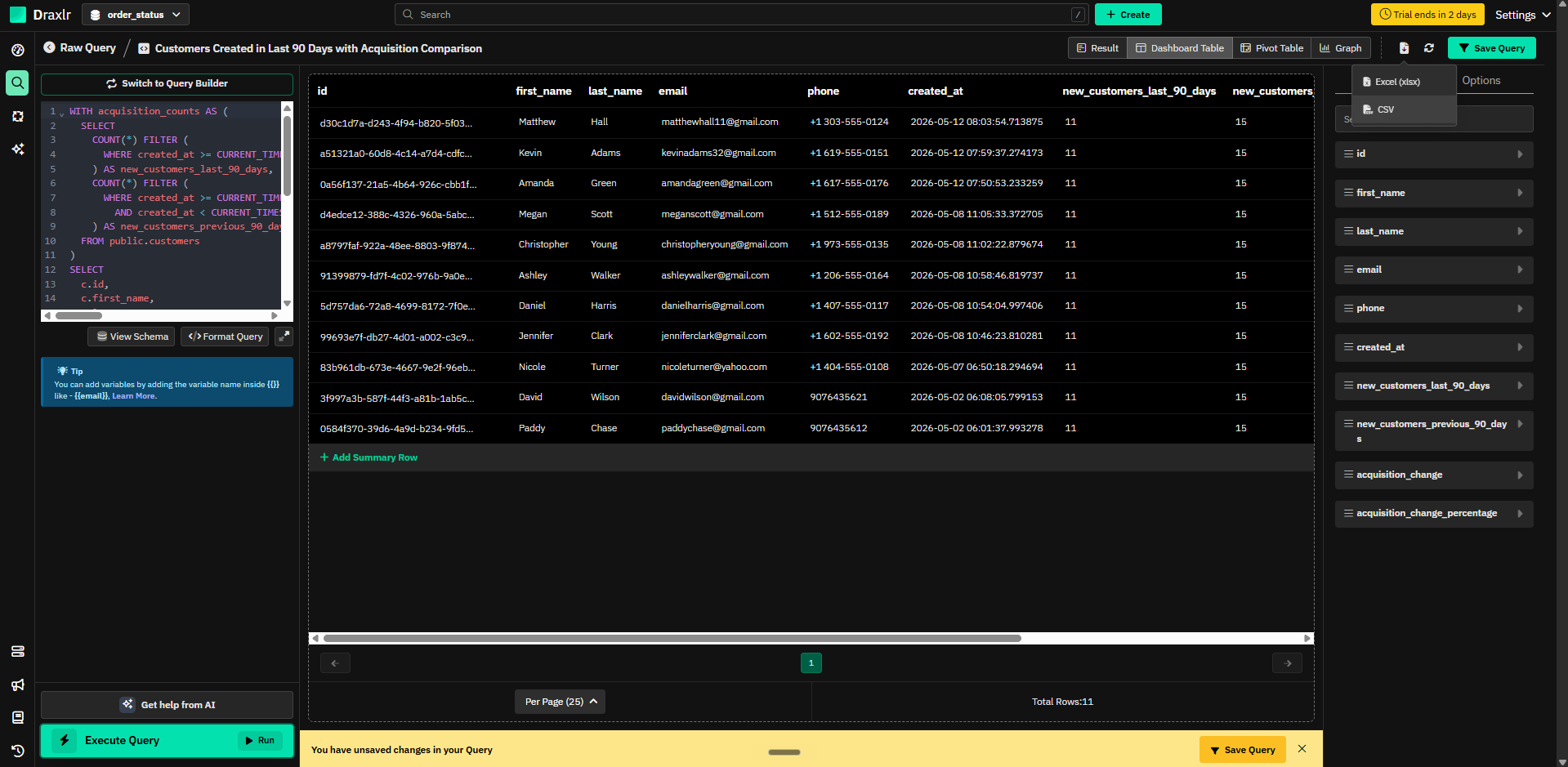Open the Settings dropdown

tap(1523, 15)
